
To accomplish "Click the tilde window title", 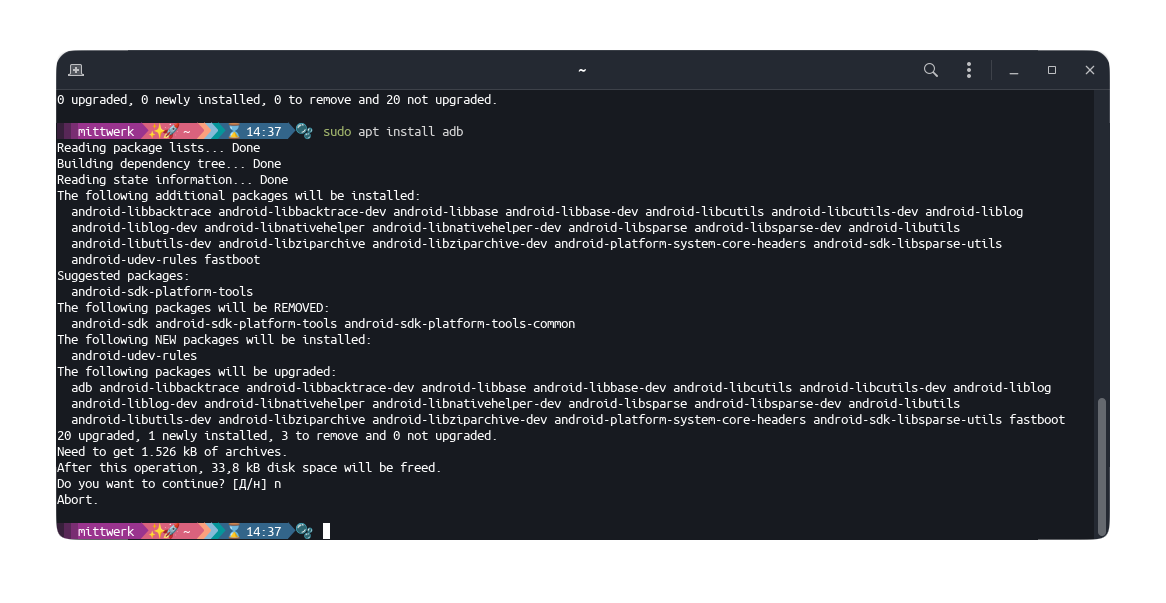I will [582, 71].
